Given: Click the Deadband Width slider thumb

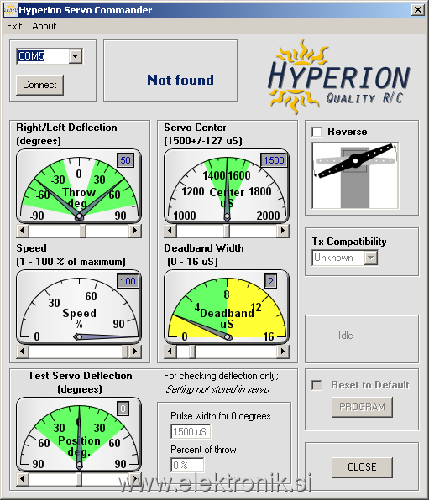Looking at the screenshot, I should (192, 351).
